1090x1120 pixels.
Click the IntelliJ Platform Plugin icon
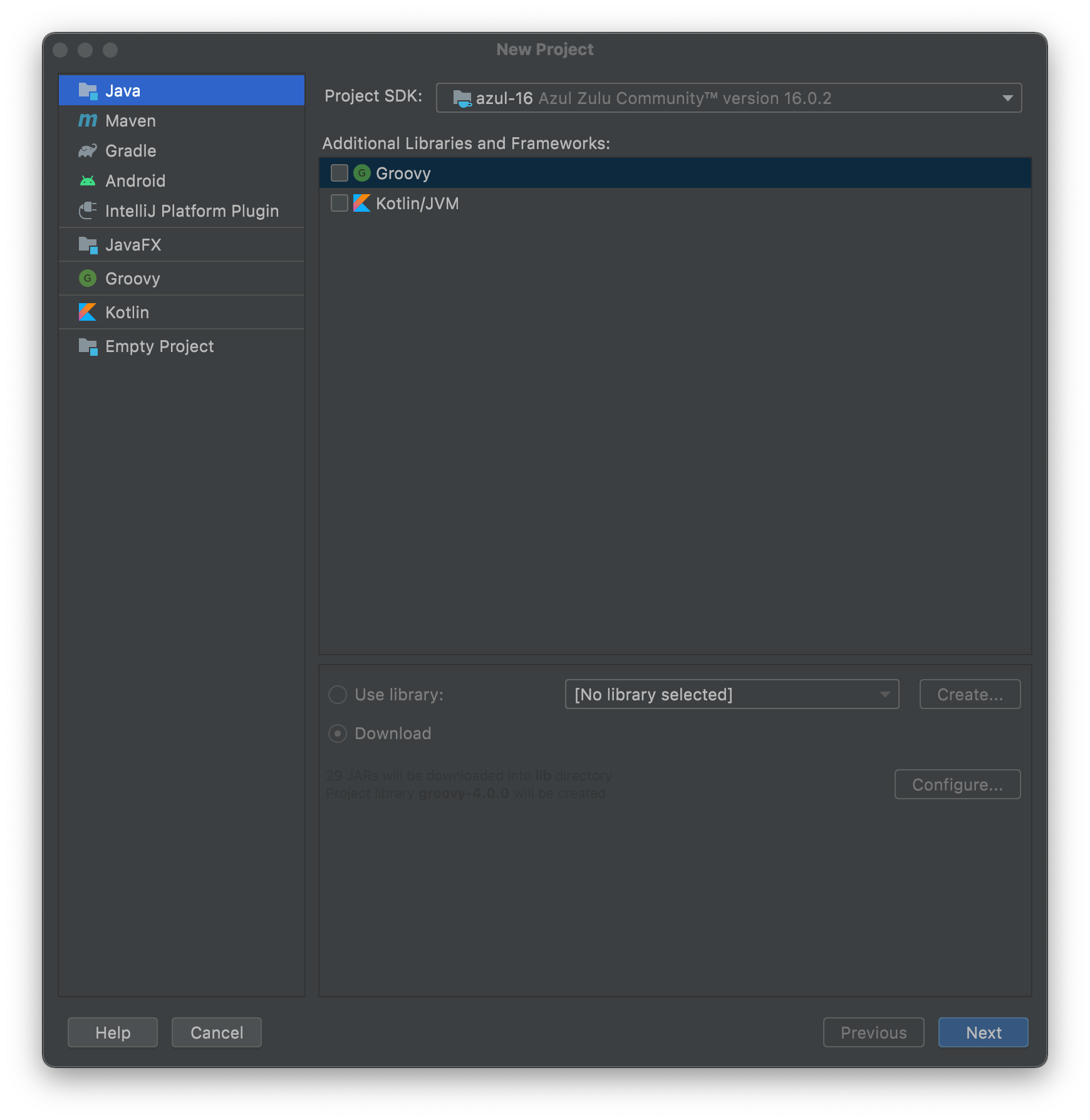tap(88, 210)
